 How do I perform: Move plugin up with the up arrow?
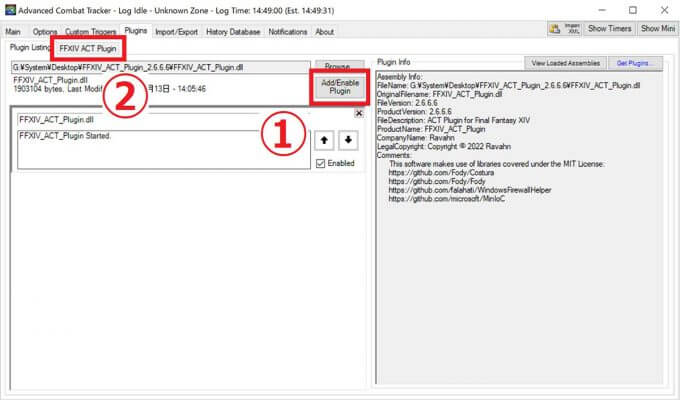point(324,141)
